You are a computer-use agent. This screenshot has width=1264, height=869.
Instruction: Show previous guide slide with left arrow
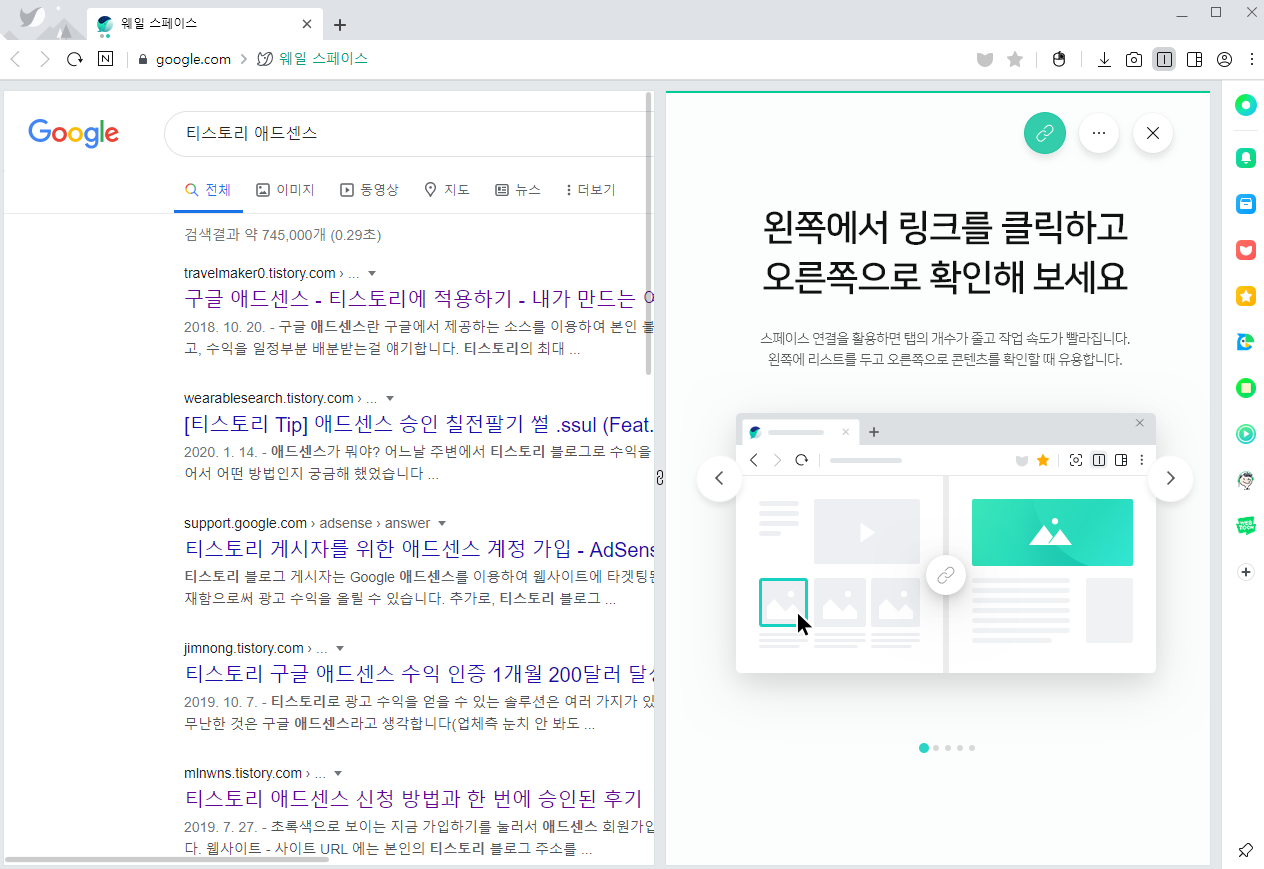coord(719,478)
